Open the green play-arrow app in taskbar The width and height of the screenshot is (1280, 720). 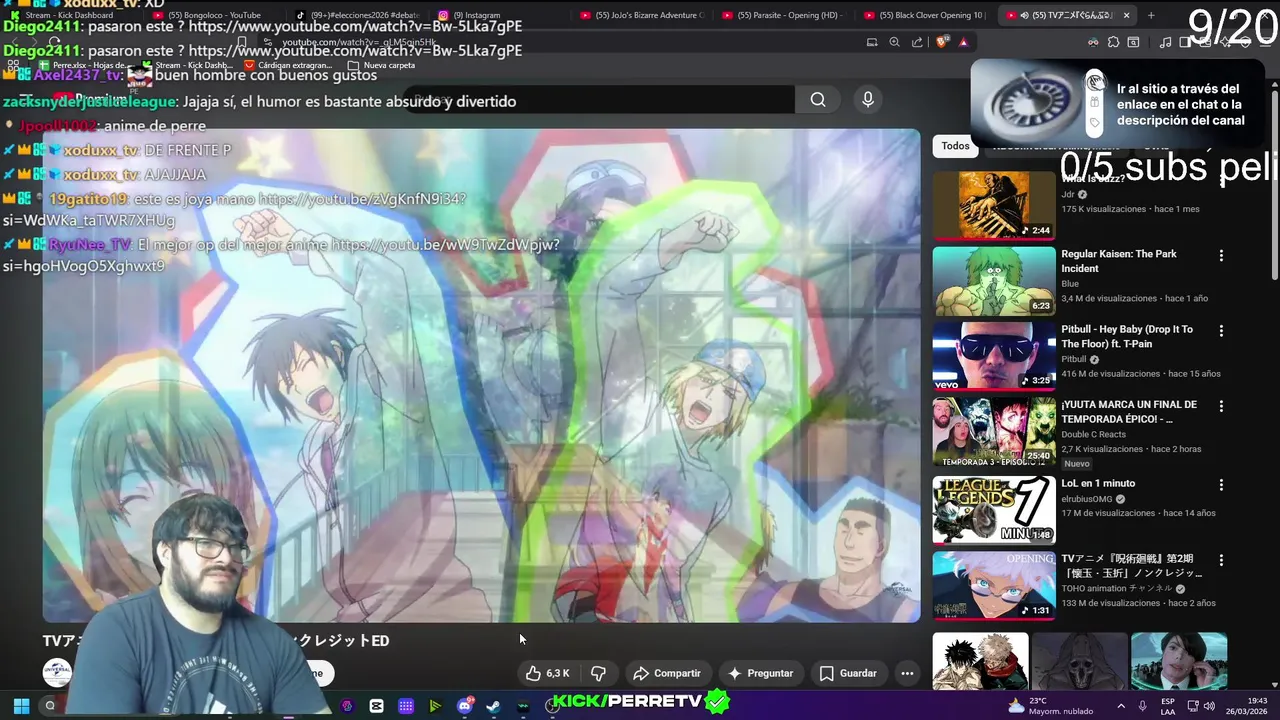point(435,706)
